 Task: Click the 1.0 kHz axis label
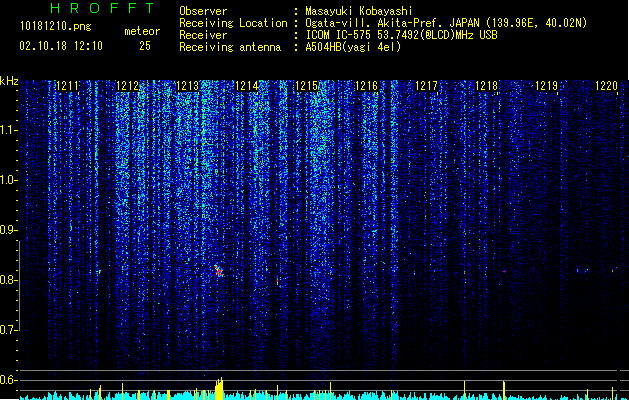[x=8, y=180]
